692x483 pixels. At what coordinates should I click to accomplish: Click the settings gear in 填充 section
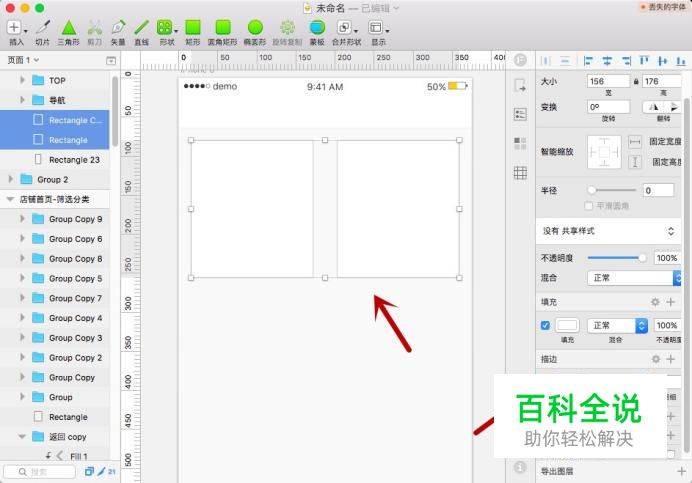pos(655,302)
